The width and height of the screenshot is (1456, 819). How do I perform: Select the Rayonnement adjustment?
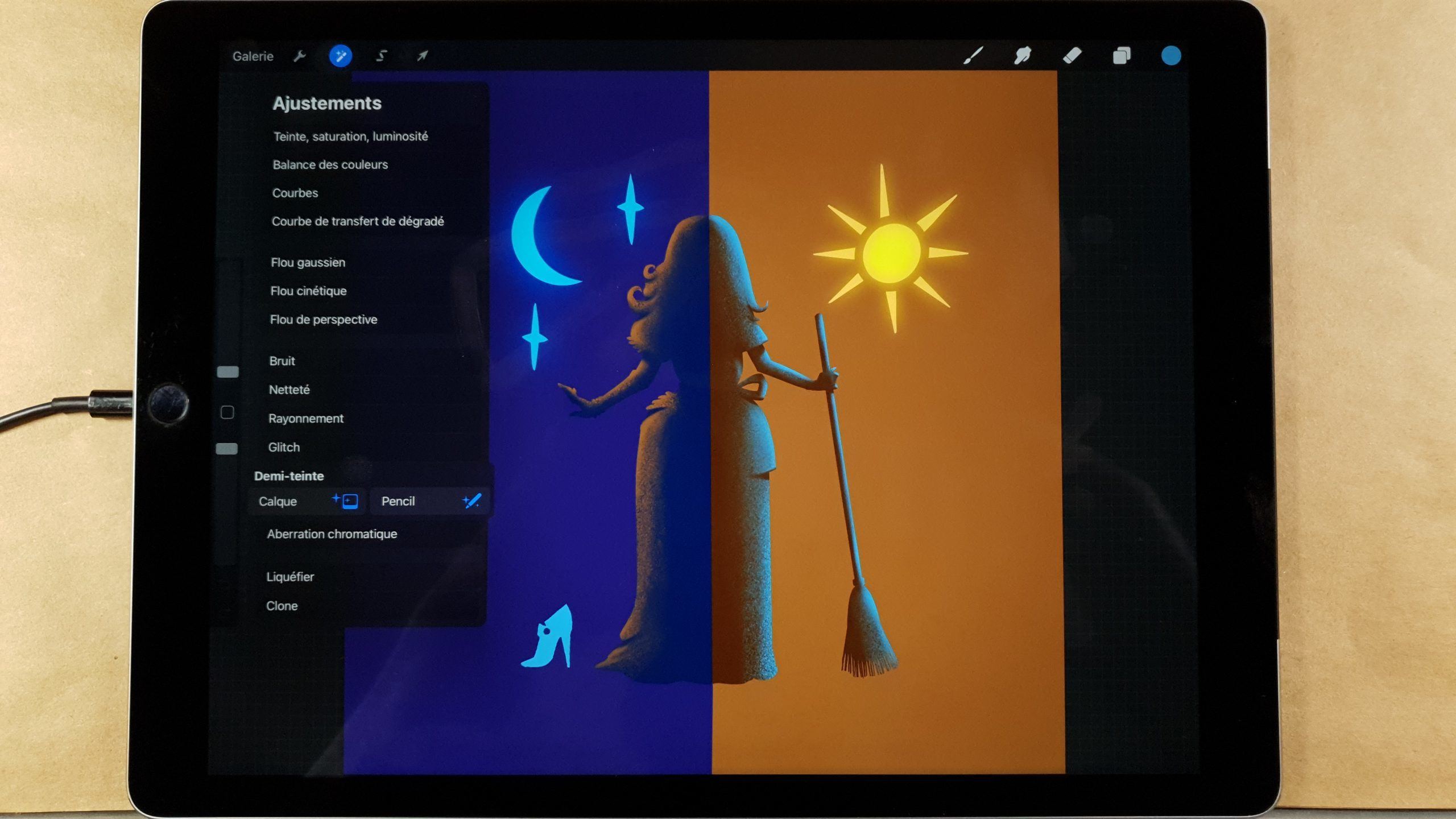coord(306,419)
